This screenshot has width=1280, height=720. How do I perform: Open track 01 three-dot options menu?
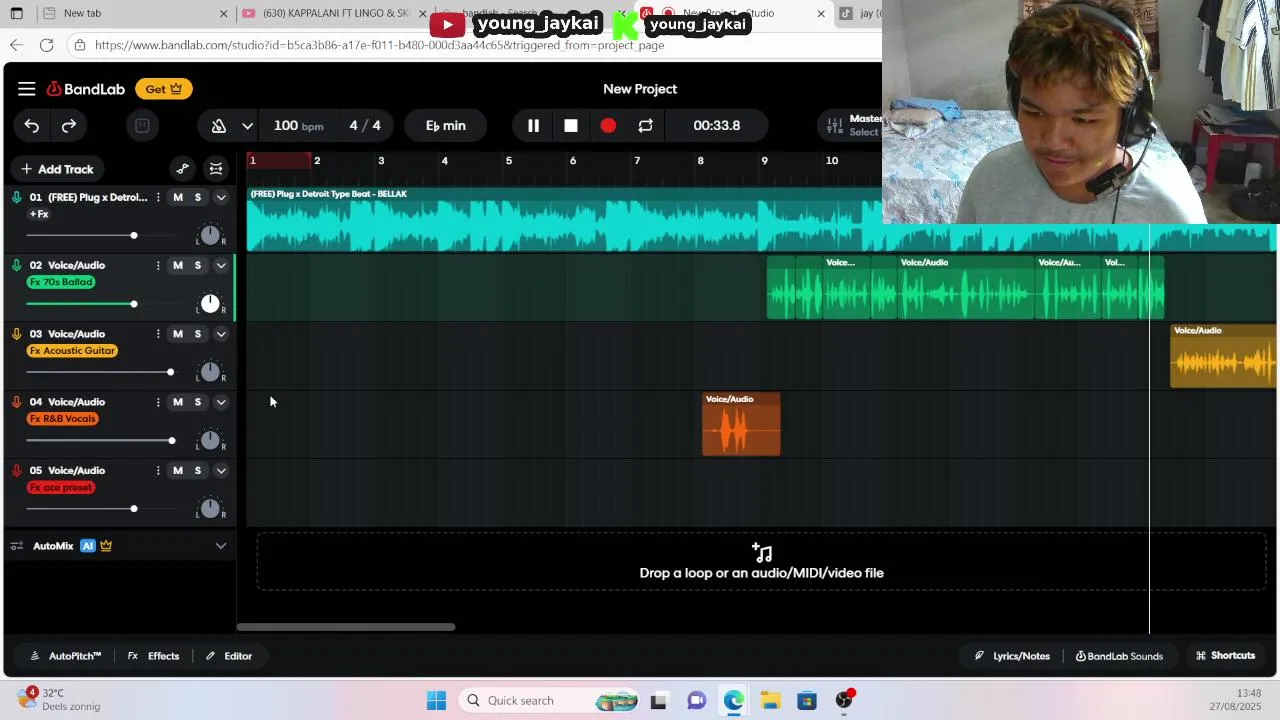click(x=158, y=198)
